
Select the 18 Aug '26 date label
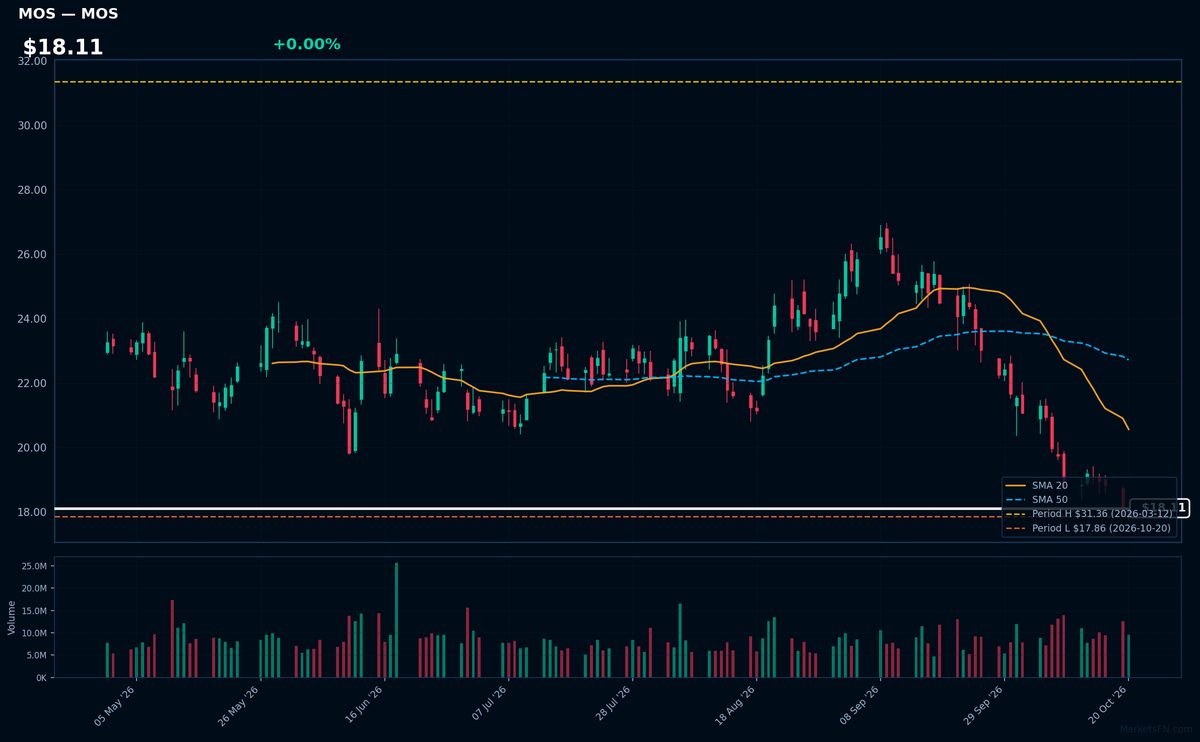[734, 708]
